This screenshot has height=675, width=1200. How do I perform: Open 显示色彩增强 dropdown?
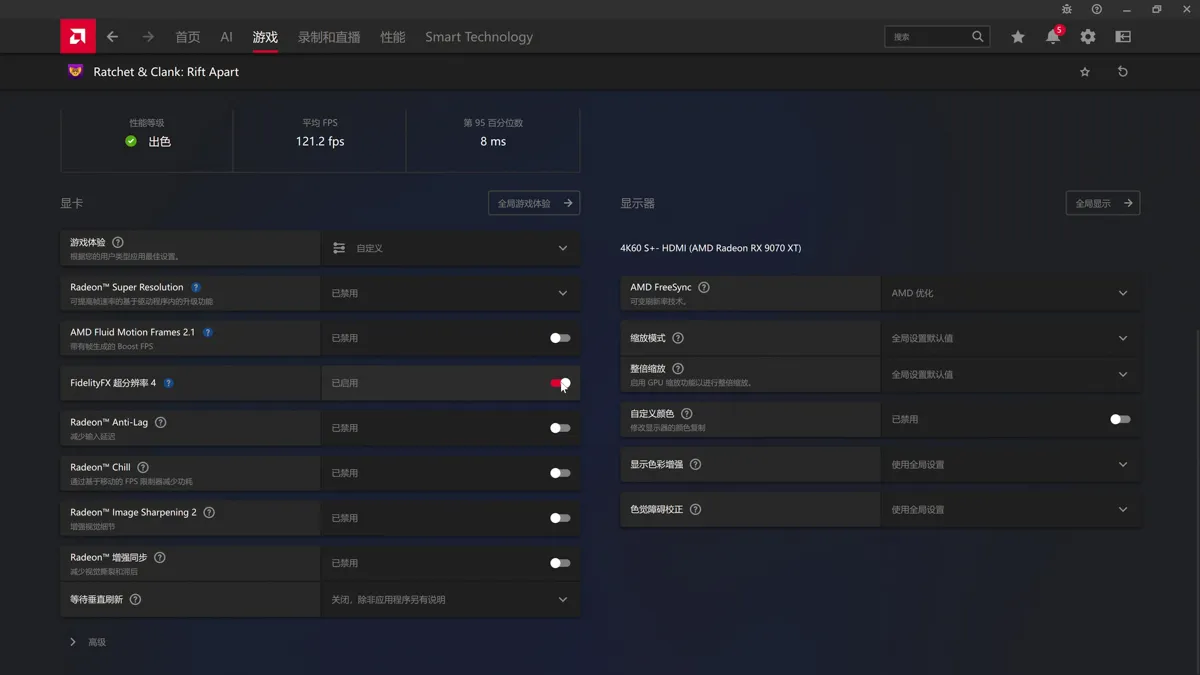pyautogui.click(x=1010, y=464)
